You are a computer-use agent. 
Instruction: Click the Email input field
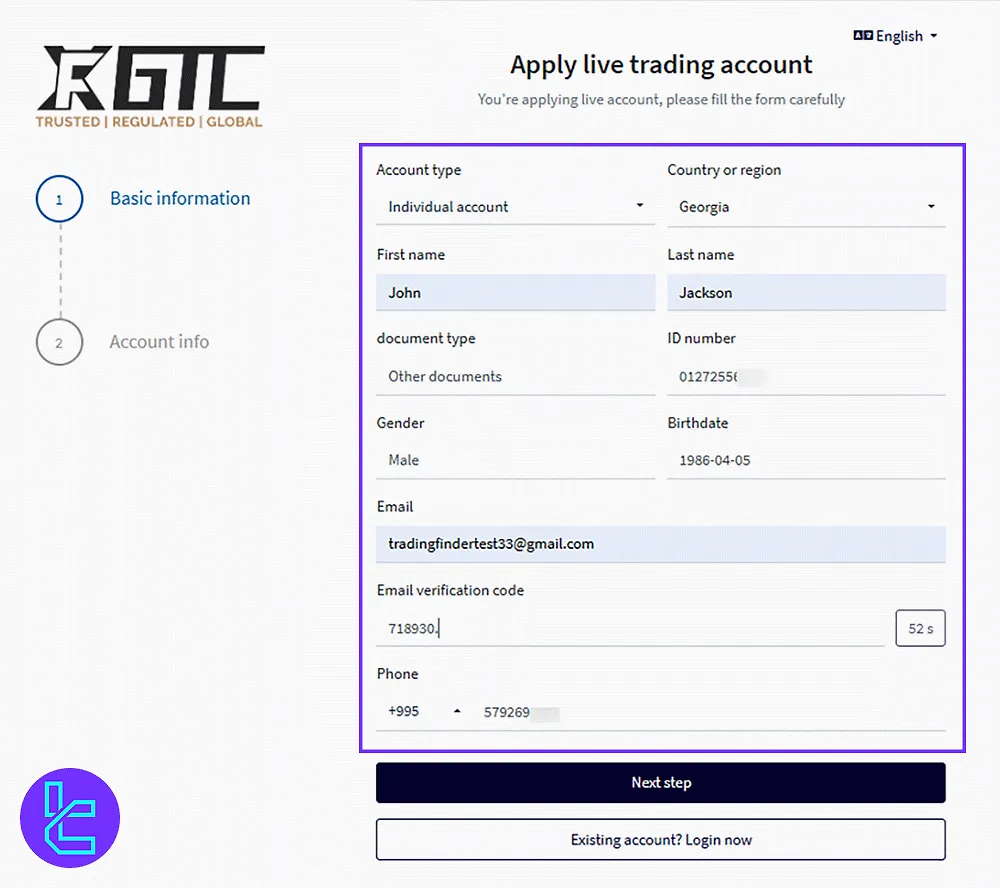(x=661, y=544)
